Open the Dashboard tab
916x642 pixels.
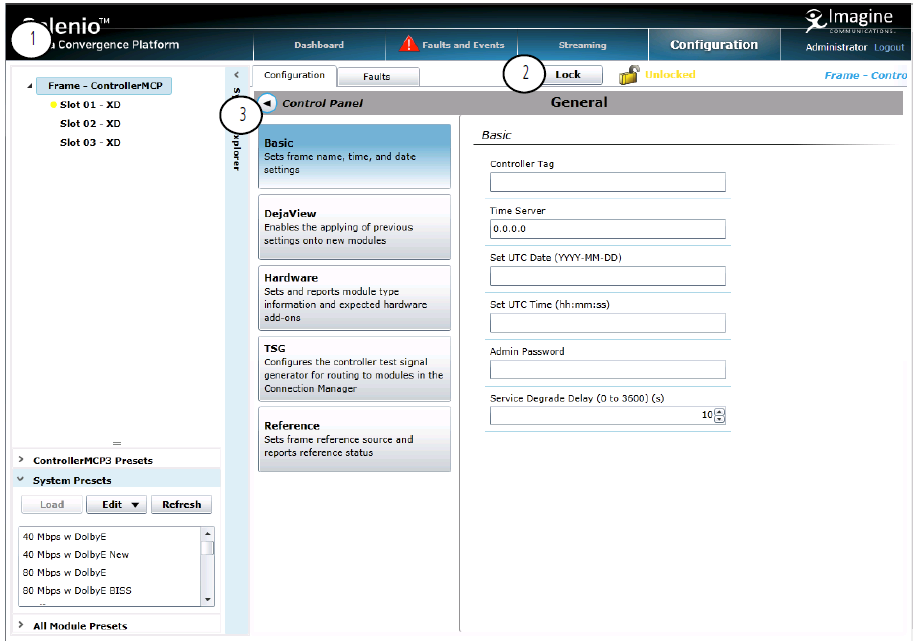[x=319, y=45]
